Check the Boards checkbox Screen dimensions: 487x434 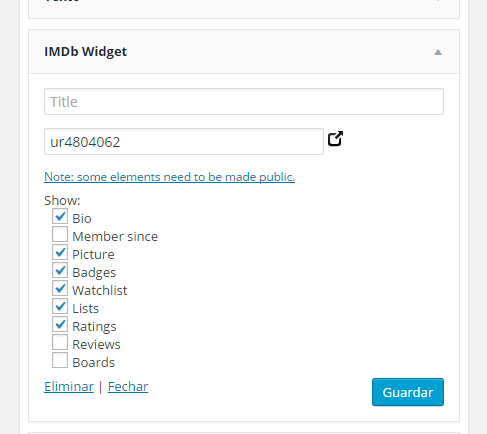click(60, 360)
